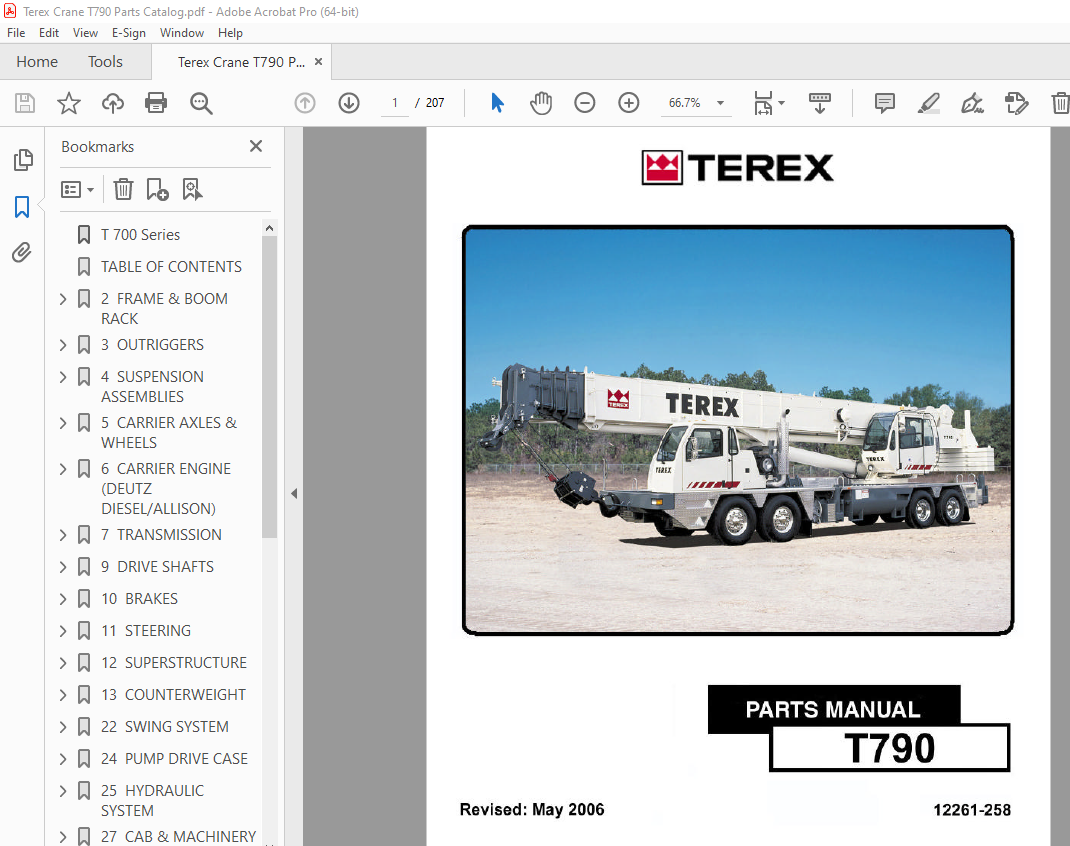This screenshot has height=846, width=1070.
Task: Zoom in with the plus icon
Action: (x=628, y=103)
